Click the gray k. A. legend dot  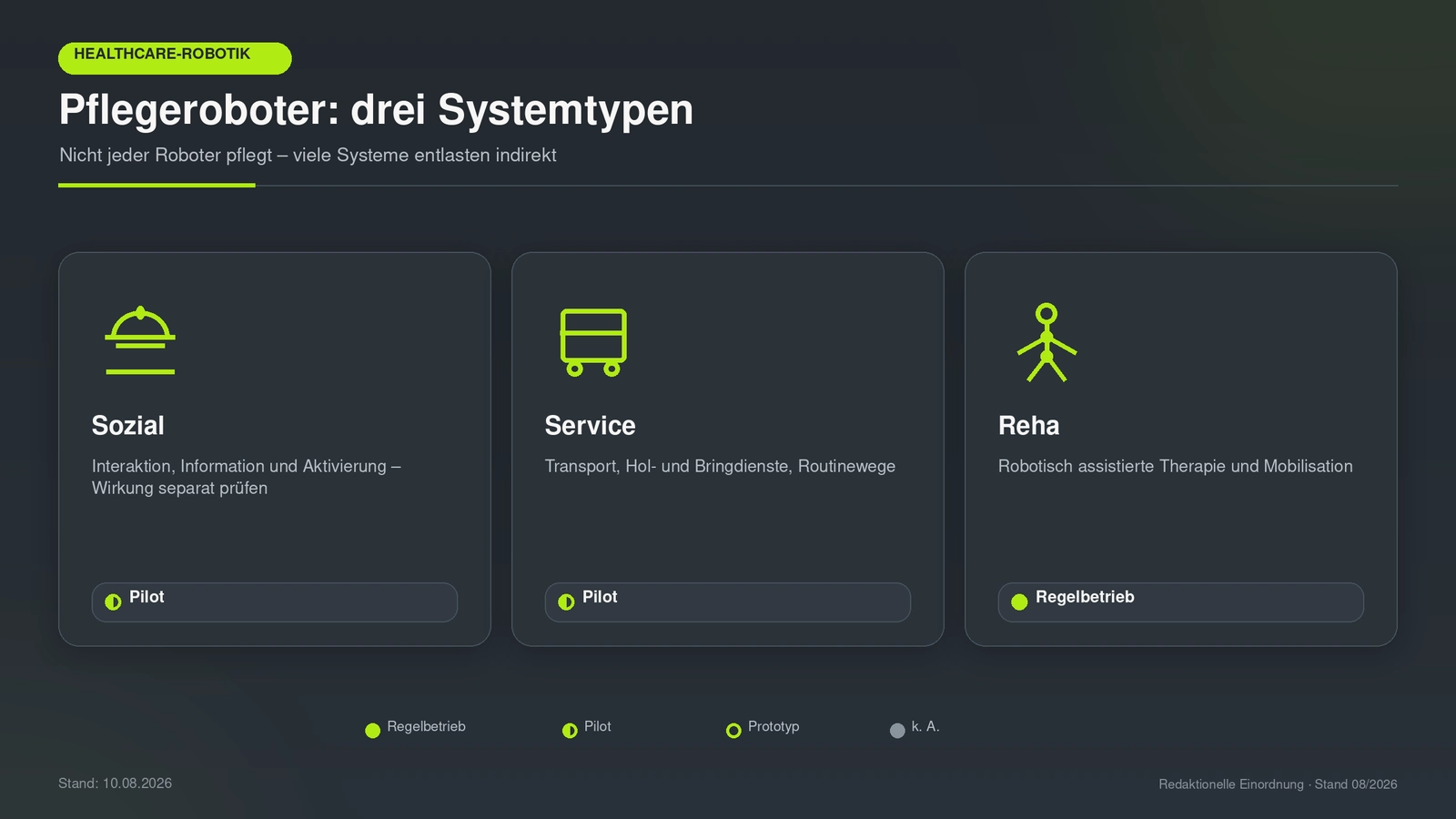(897, 731)
